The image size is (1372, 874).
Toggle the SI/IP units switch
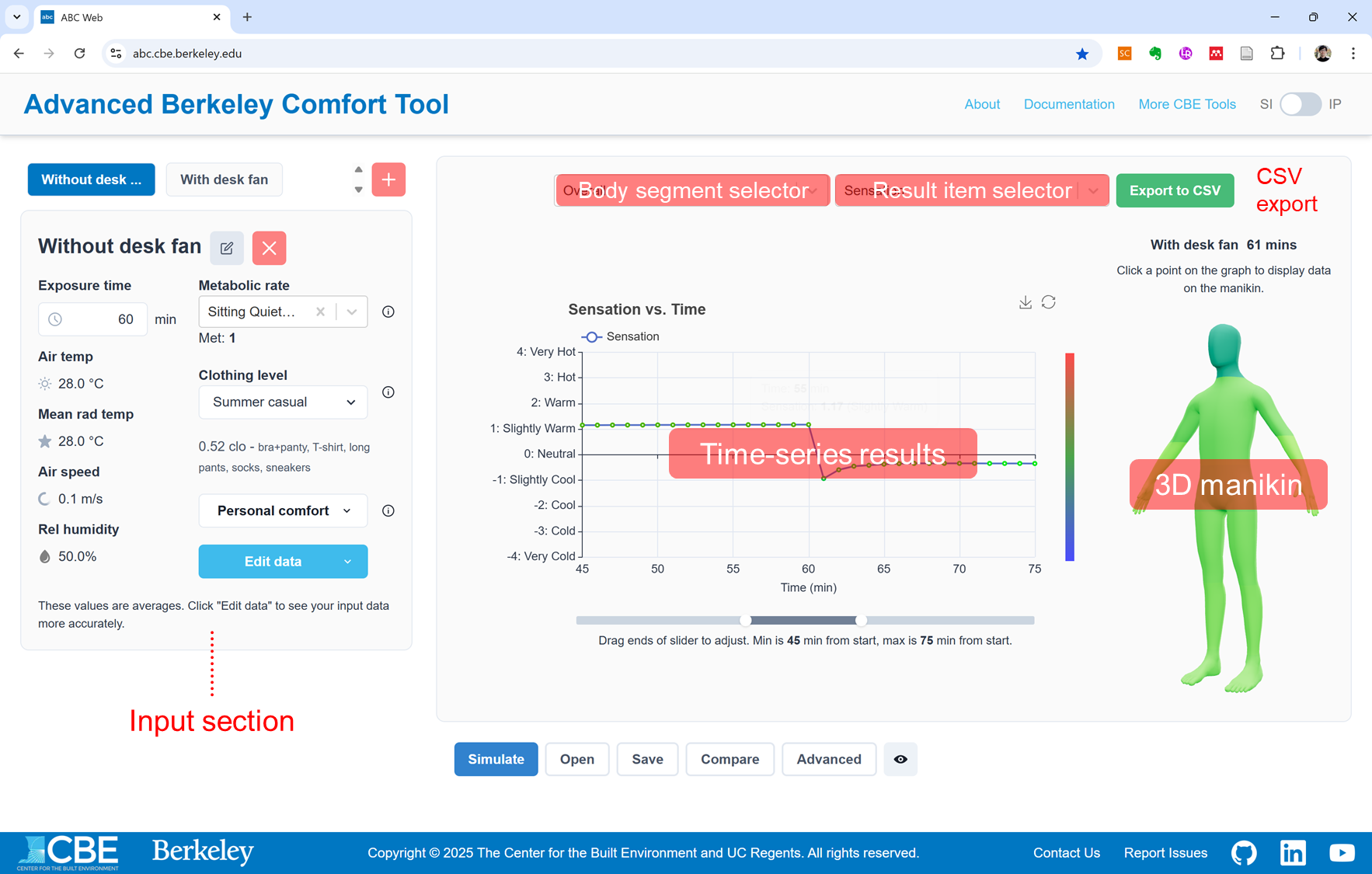click(1300, 104)
